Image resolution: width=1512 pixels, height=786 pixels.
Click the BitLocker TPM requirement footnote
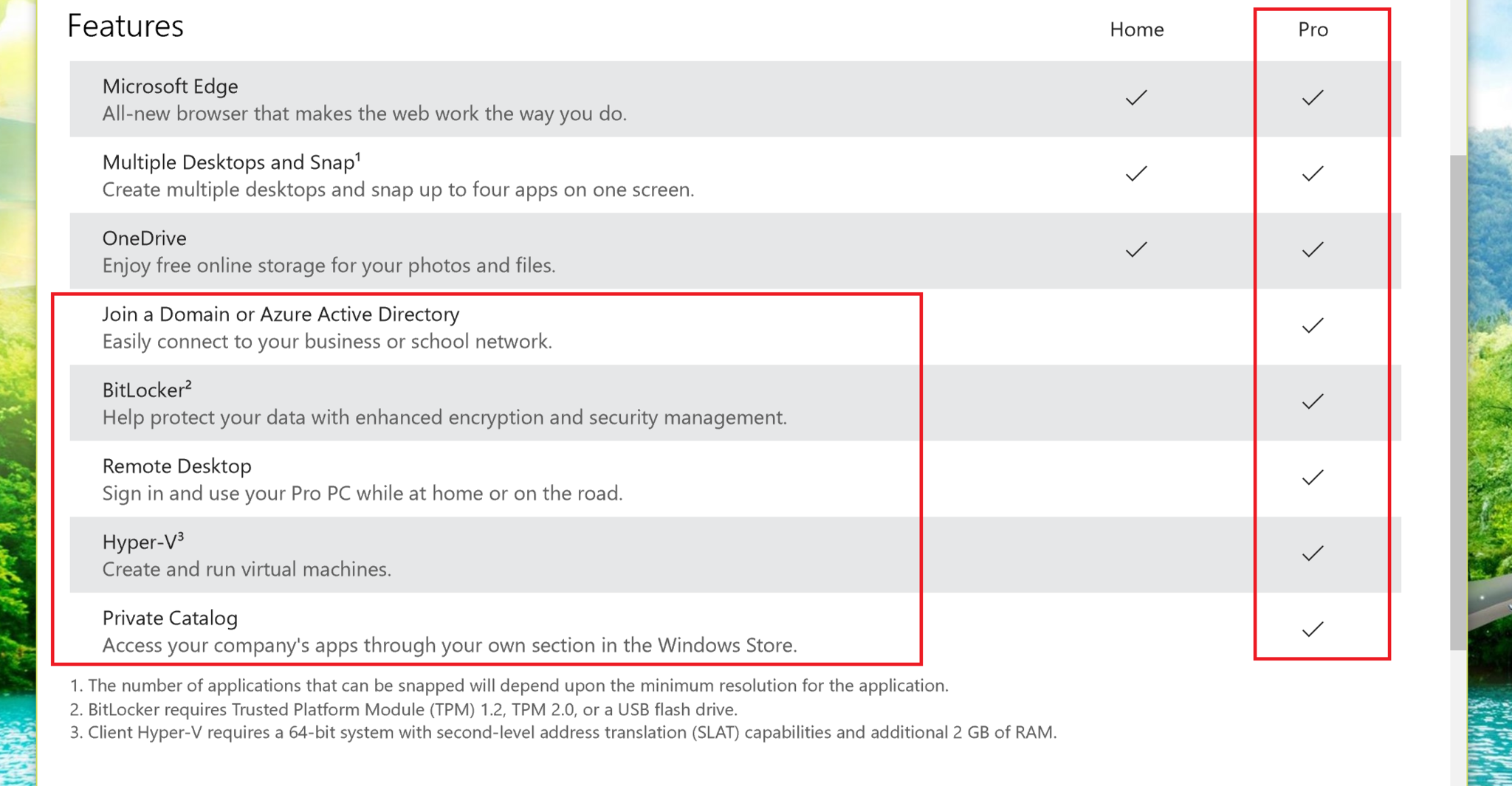(404, 709)
